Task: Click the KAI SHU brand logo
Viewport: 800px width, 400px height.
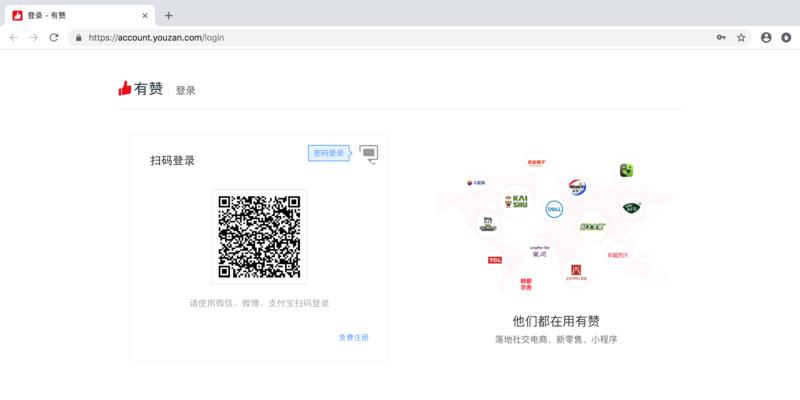Action: (x=516, y=201)
